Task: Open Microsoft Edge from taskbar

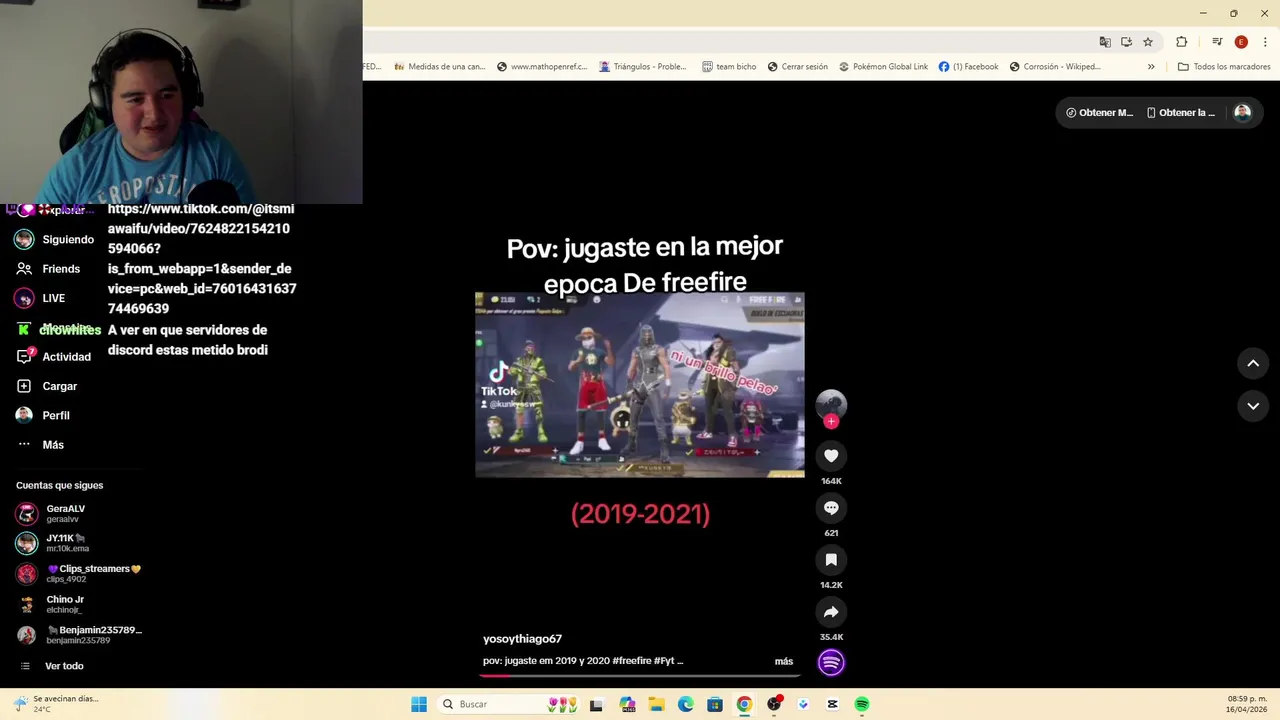Action: [x=686, y=704]
